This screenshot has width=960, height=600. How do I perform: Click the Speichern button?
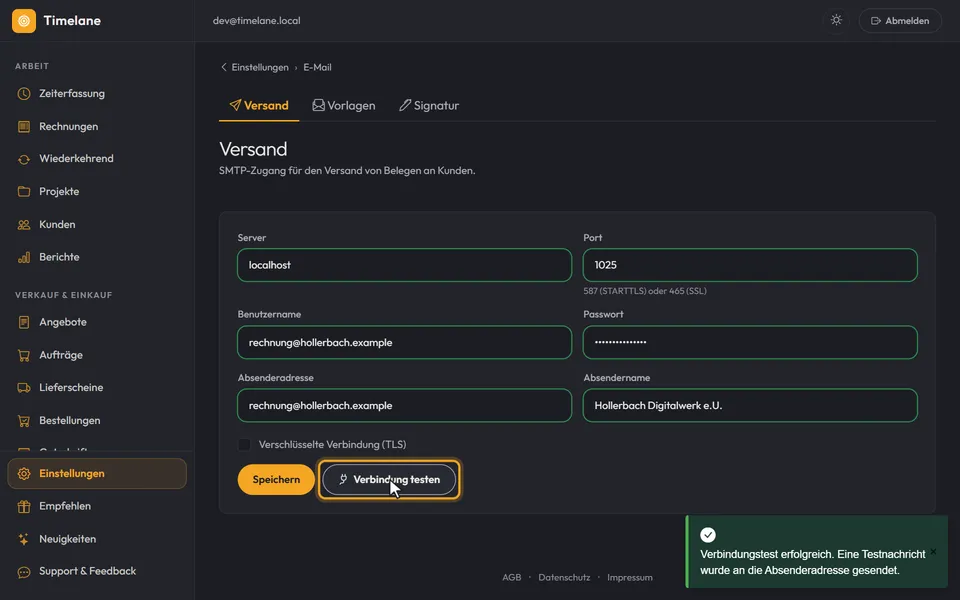tap(276, 479)
